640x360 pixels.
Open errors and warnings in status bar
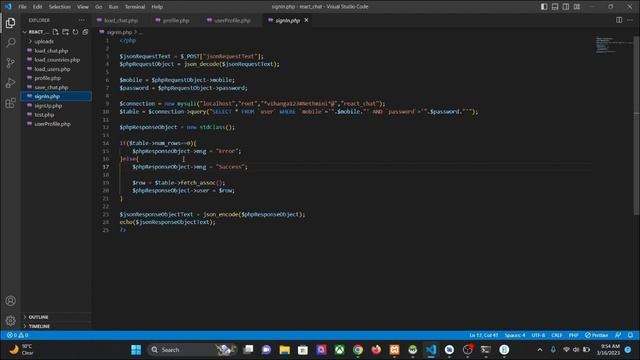pyautogui.click(x=18, y=335)
